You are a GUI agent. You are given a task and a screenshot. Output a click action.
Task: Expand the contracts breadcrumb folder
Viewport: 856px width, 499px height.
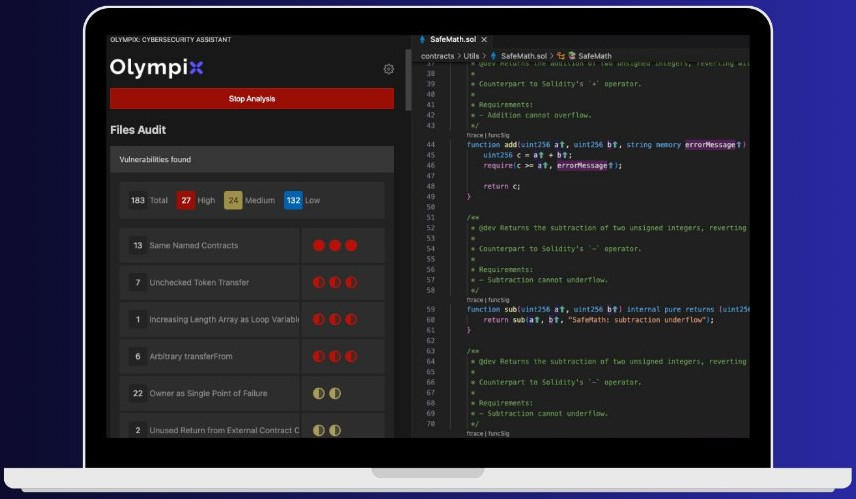[437, 56]
